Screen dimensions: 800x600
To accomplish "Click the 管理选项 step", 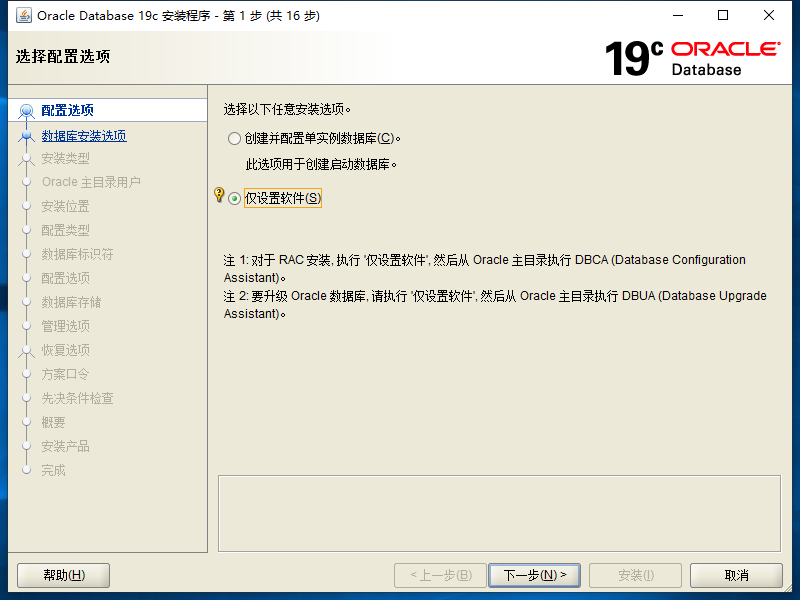I will 65,326.
